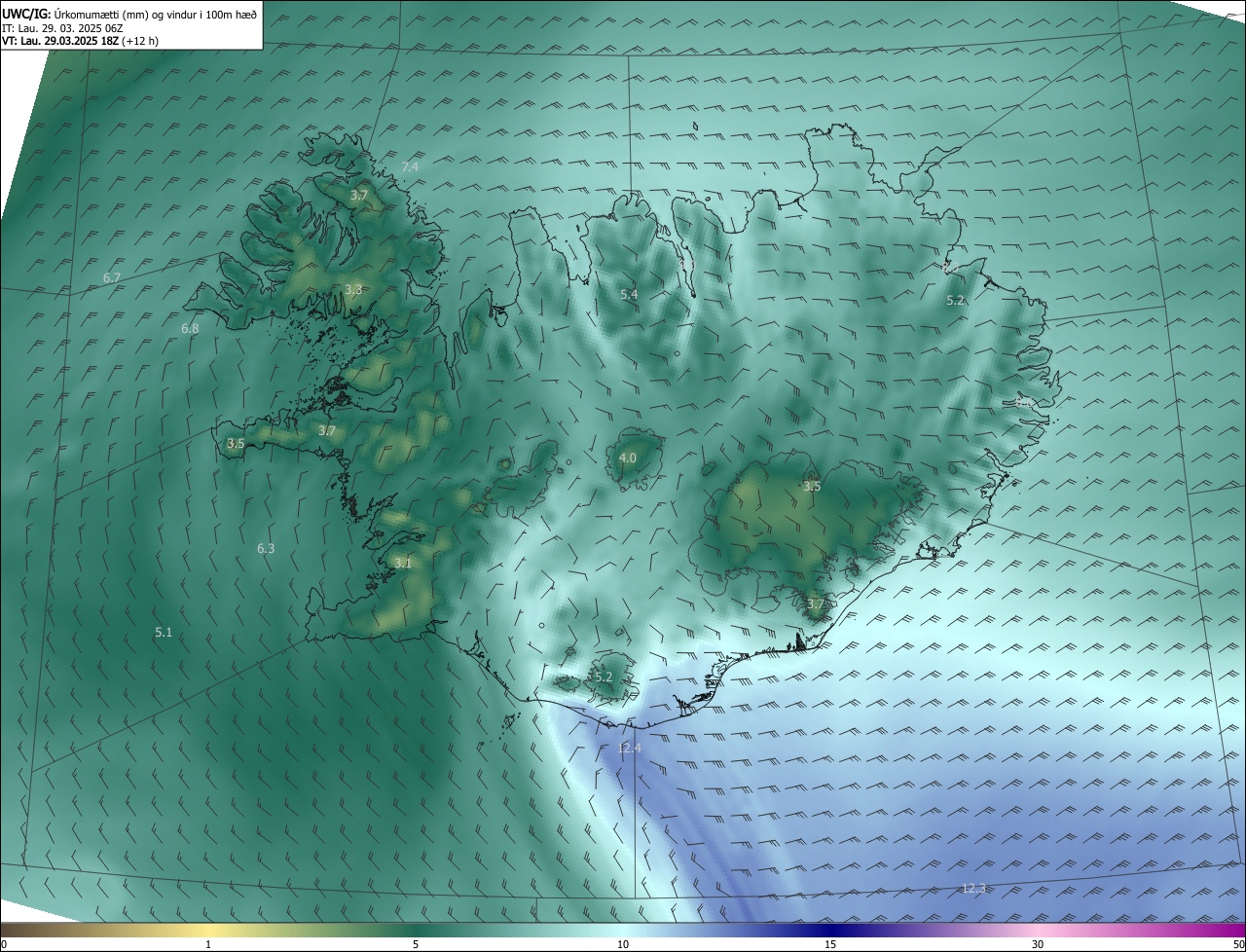Click the 12.3 value in the southeast ocean
This screenshot has height=952, width=1246.
(973, 888)
